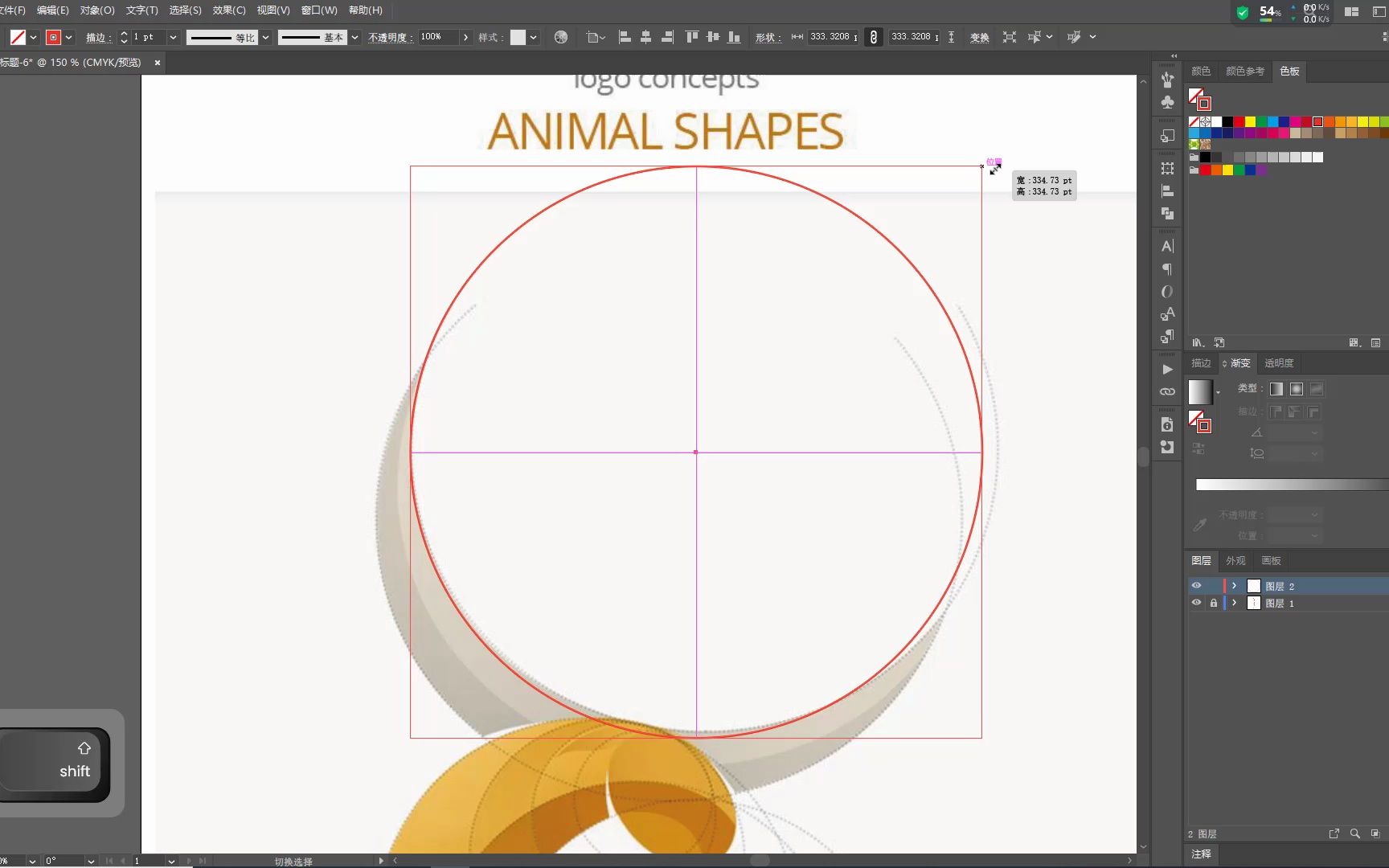1389x868 pixels.
Task: Switch to the 透明度 tab
Action: pos(1279,363)
